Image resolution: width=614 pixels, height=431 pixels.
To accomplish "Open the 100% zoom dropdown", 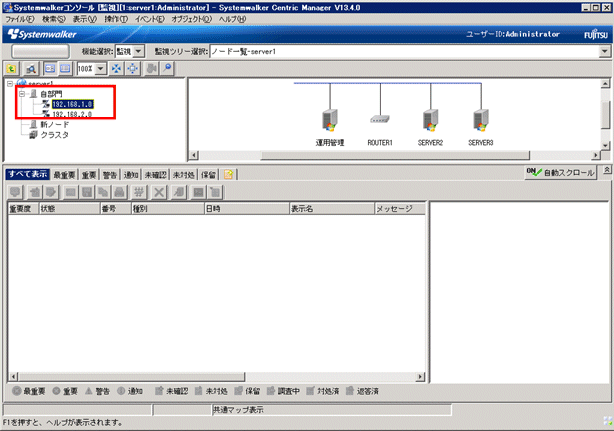I will click(100, 68).
